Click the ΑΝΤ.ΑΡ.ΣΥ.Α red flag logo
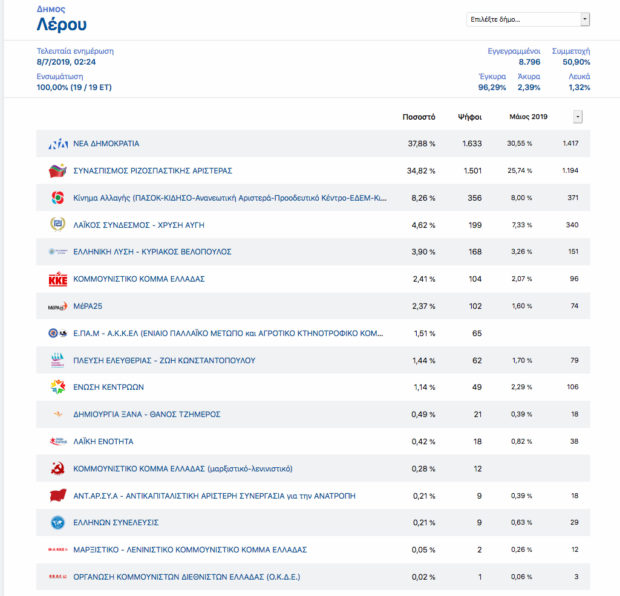 pyautogui.click(x=58, y=495)
